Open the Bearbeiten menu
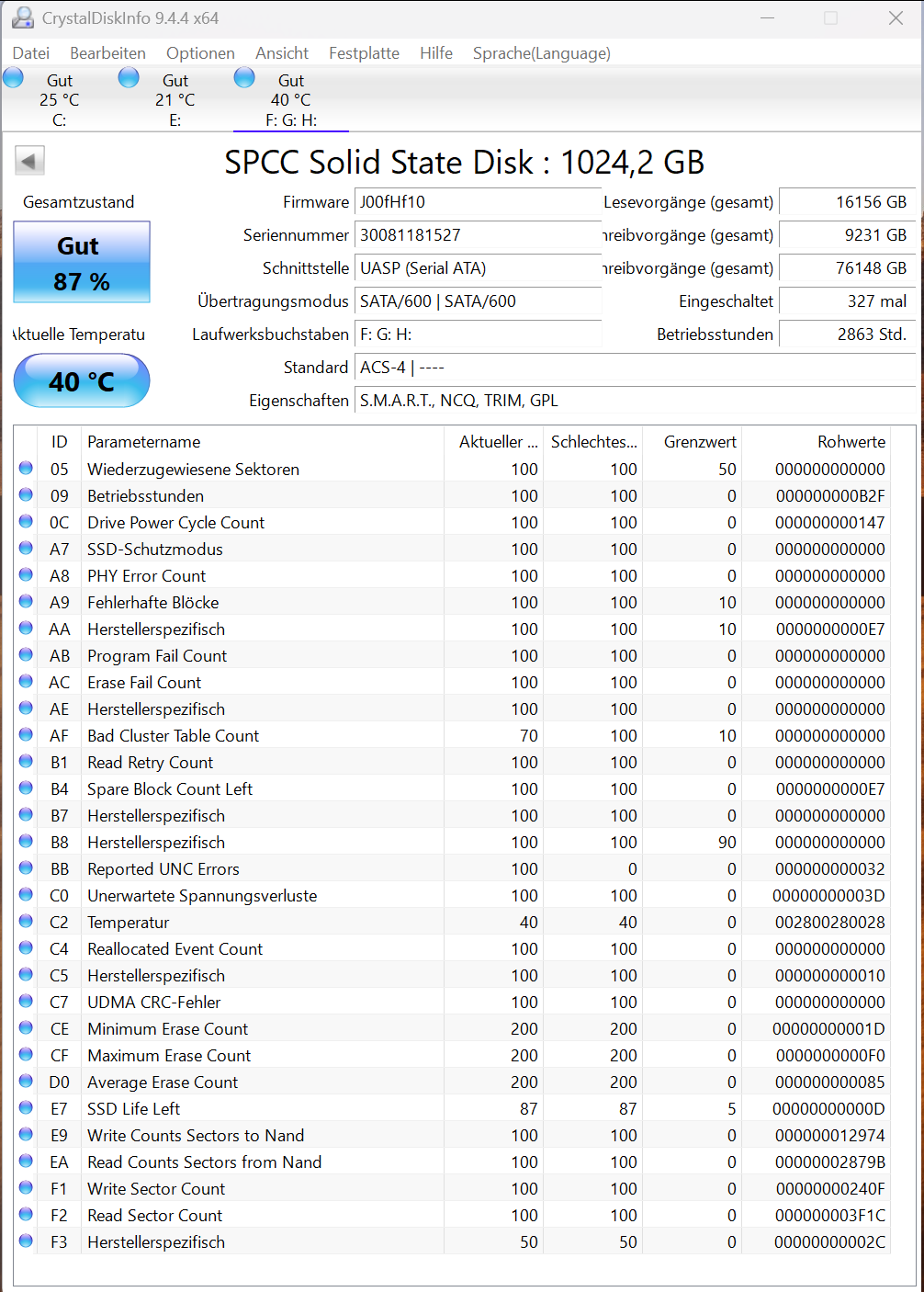924x1292 pixels. (x=107, y=53)
